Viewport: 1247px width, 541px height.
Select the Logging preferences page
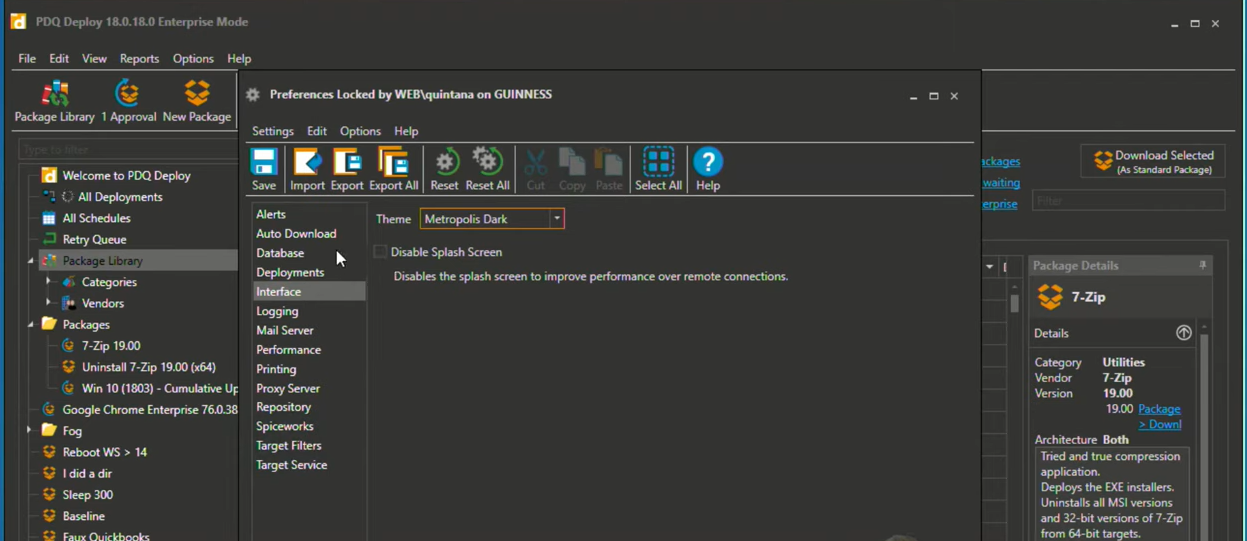277,311
